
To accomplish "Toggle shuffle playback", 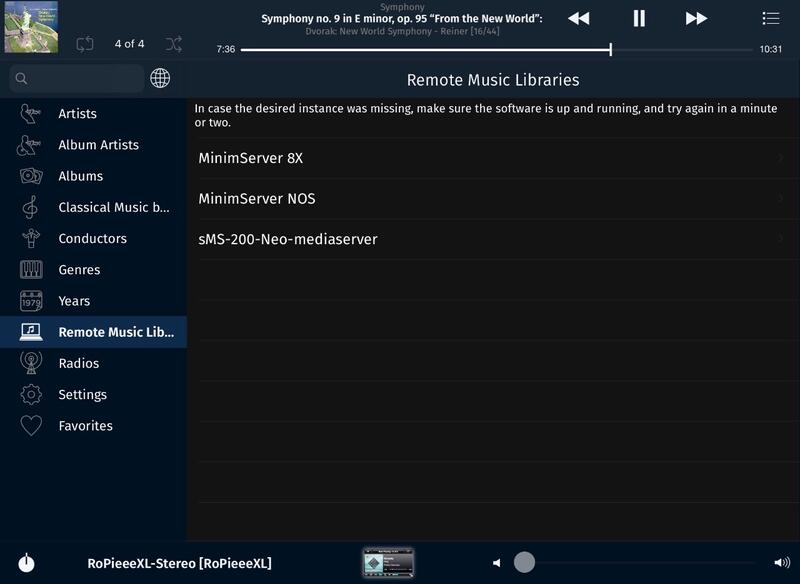I will pos(174,43).
